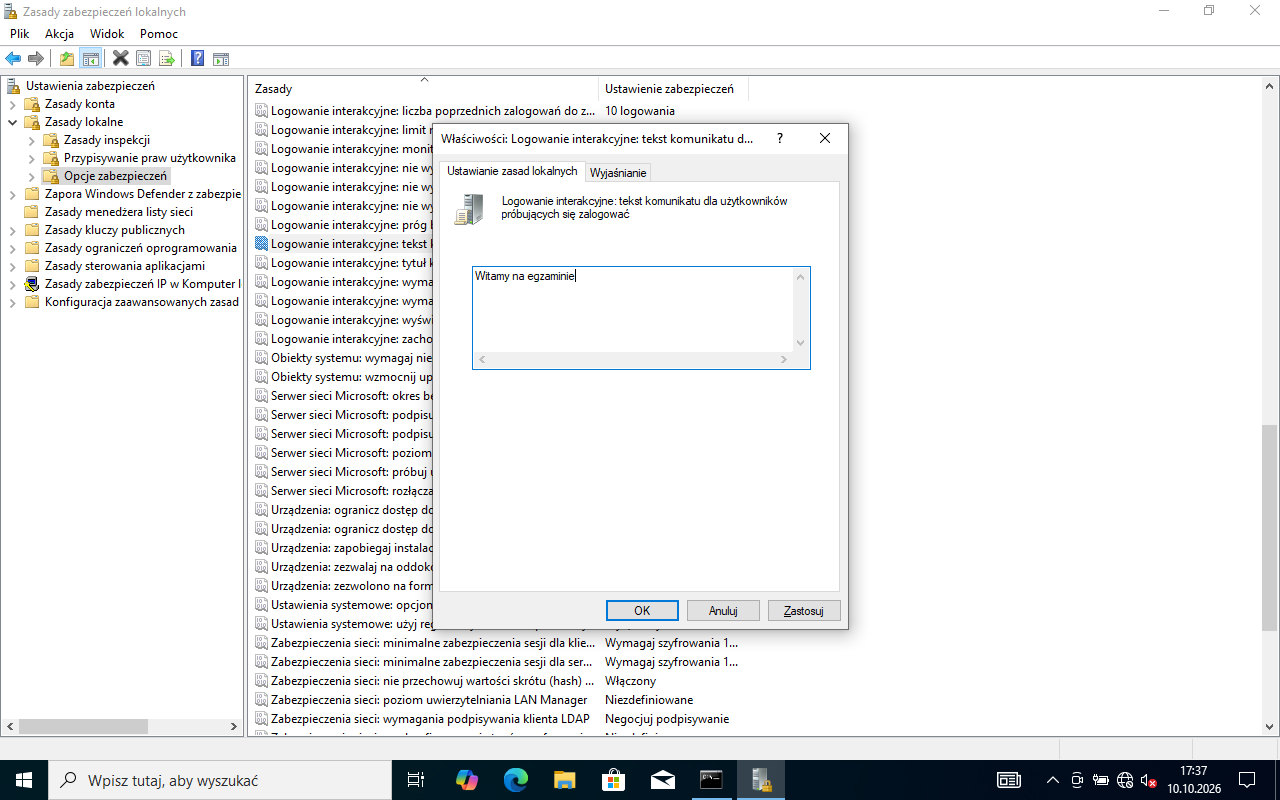
Task: Click the Ustawienie zabezpieczeń column header
Action: (673, 89)
